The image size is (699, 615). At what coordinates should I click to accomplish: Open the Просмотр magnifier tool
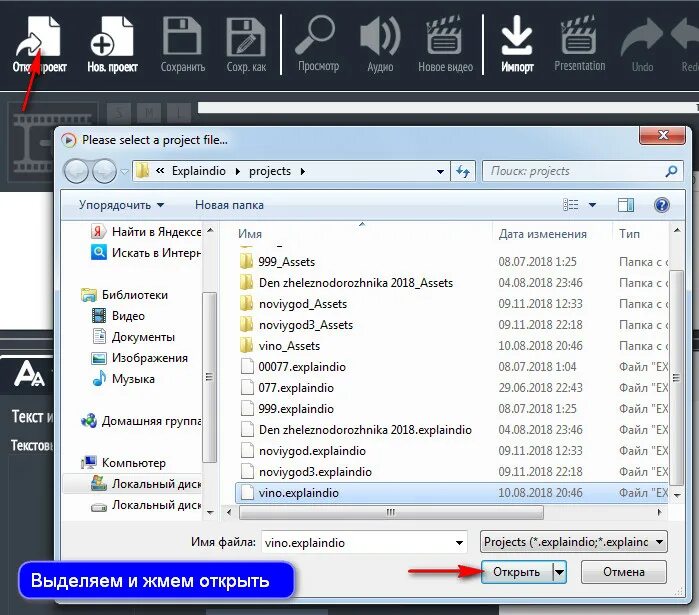tap(317, 36)
